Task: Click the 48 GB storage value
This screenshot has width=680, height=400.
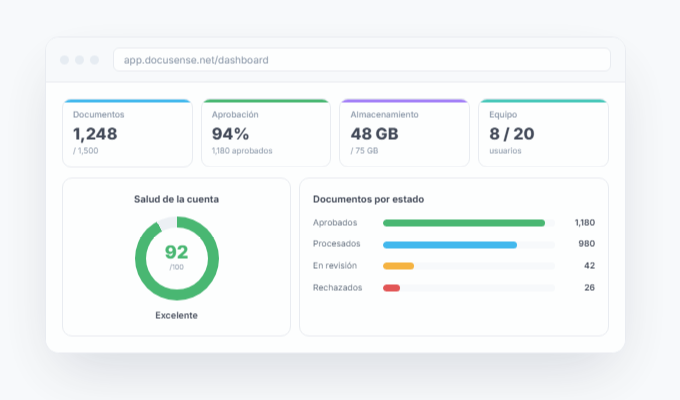Action: click(x=374, y=134)
